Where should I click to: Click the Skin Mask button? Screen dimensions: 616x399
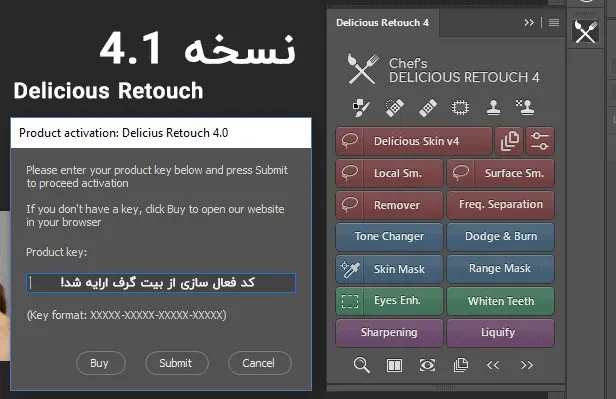[x=389, y=269]
